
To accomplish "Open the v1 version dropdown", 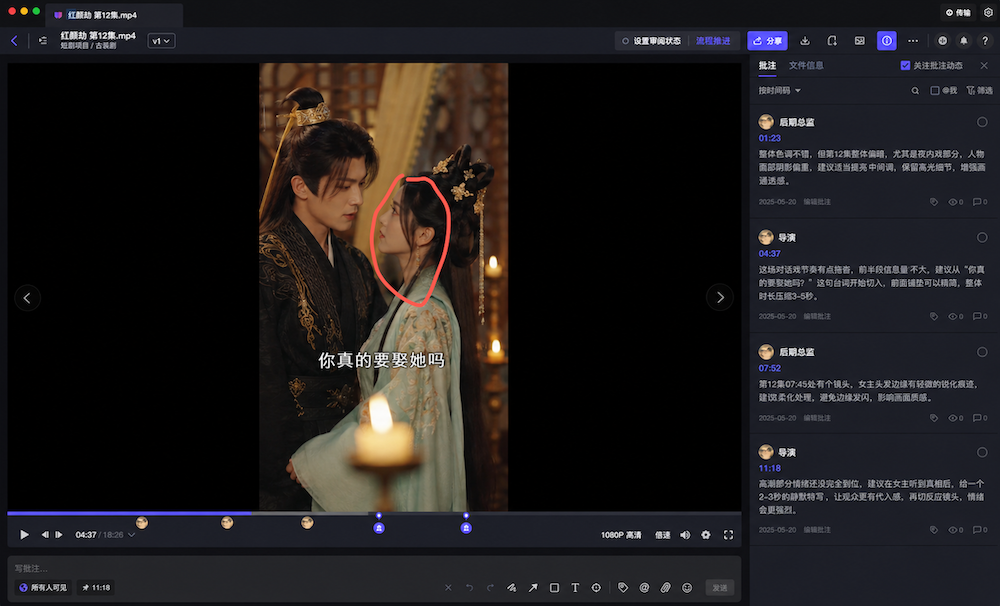I will click(x=161, y=41).
